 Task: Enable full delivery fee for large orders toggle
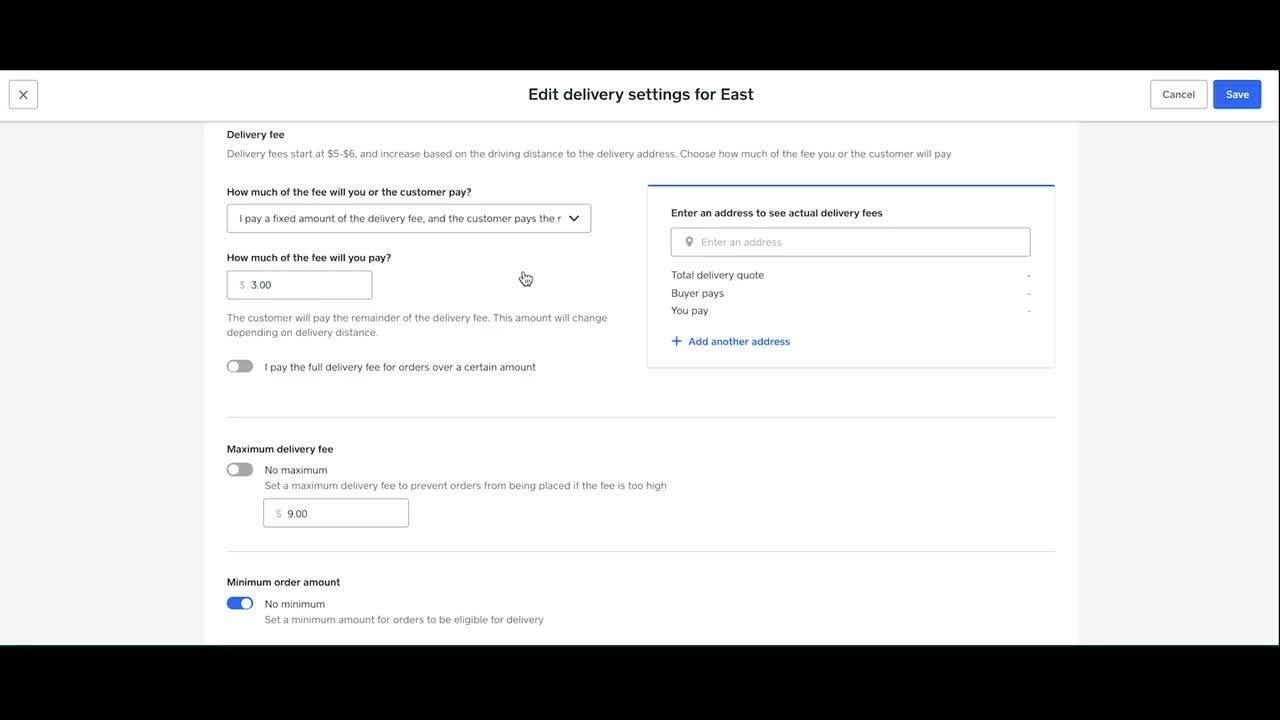click(240, 367)
